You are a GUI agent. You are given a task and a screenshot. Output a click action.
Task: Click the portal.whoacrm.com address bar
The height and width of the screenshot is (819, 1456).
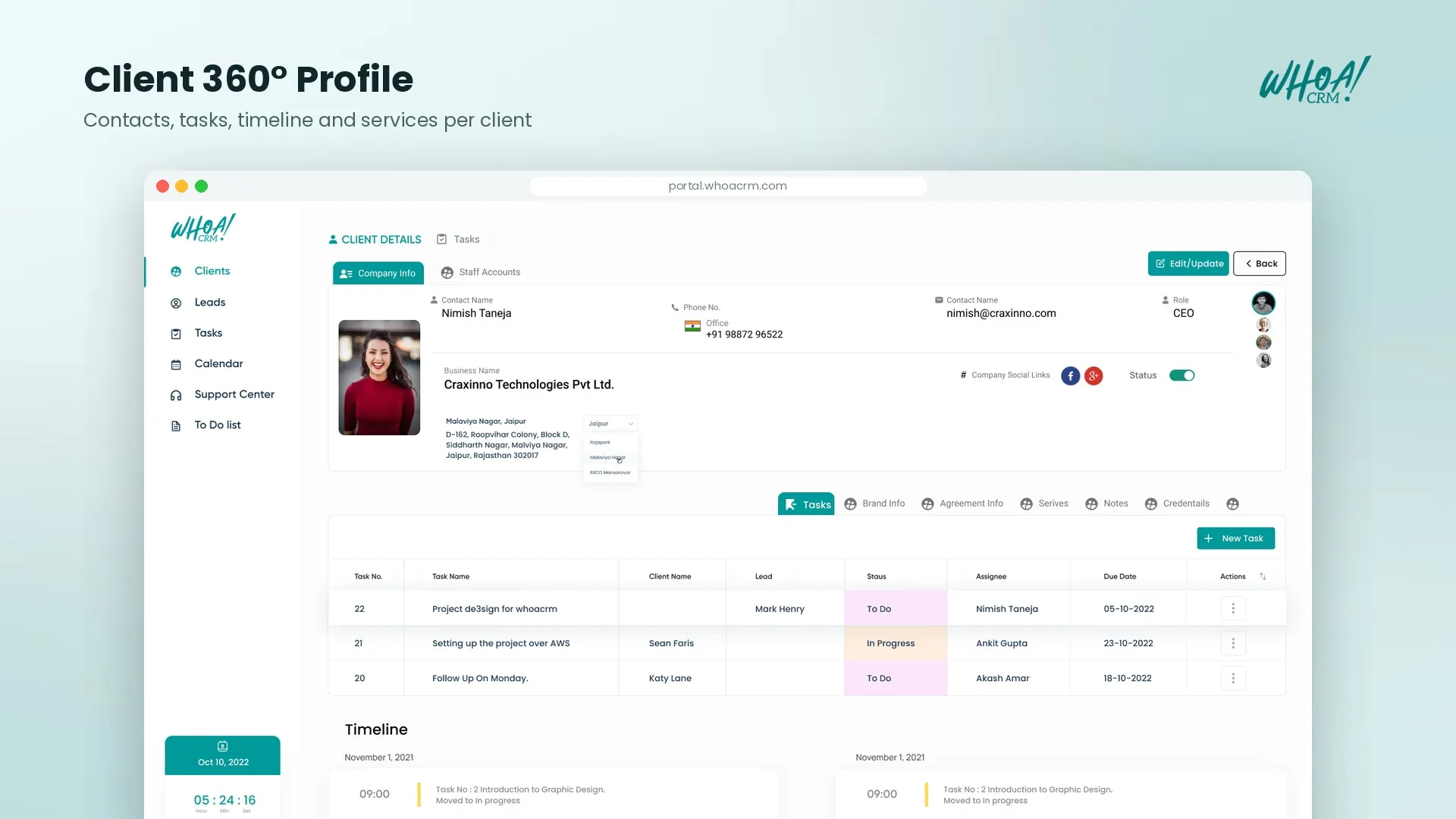[728, 186]
